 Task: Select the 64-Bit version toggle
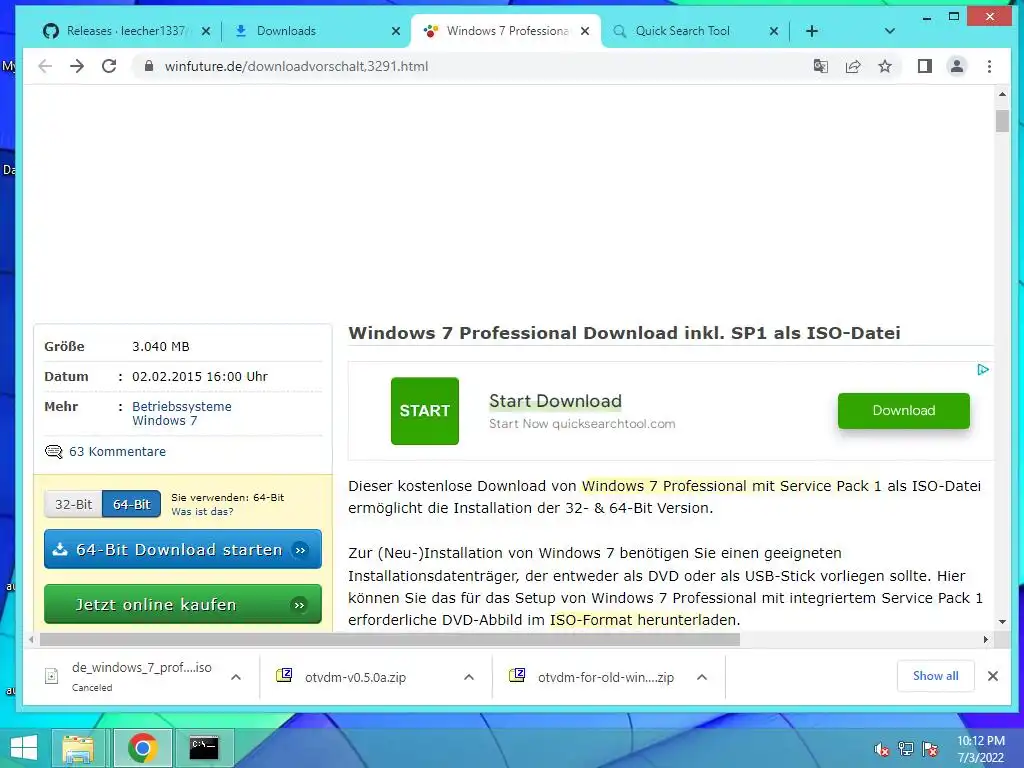click(131, 504)
